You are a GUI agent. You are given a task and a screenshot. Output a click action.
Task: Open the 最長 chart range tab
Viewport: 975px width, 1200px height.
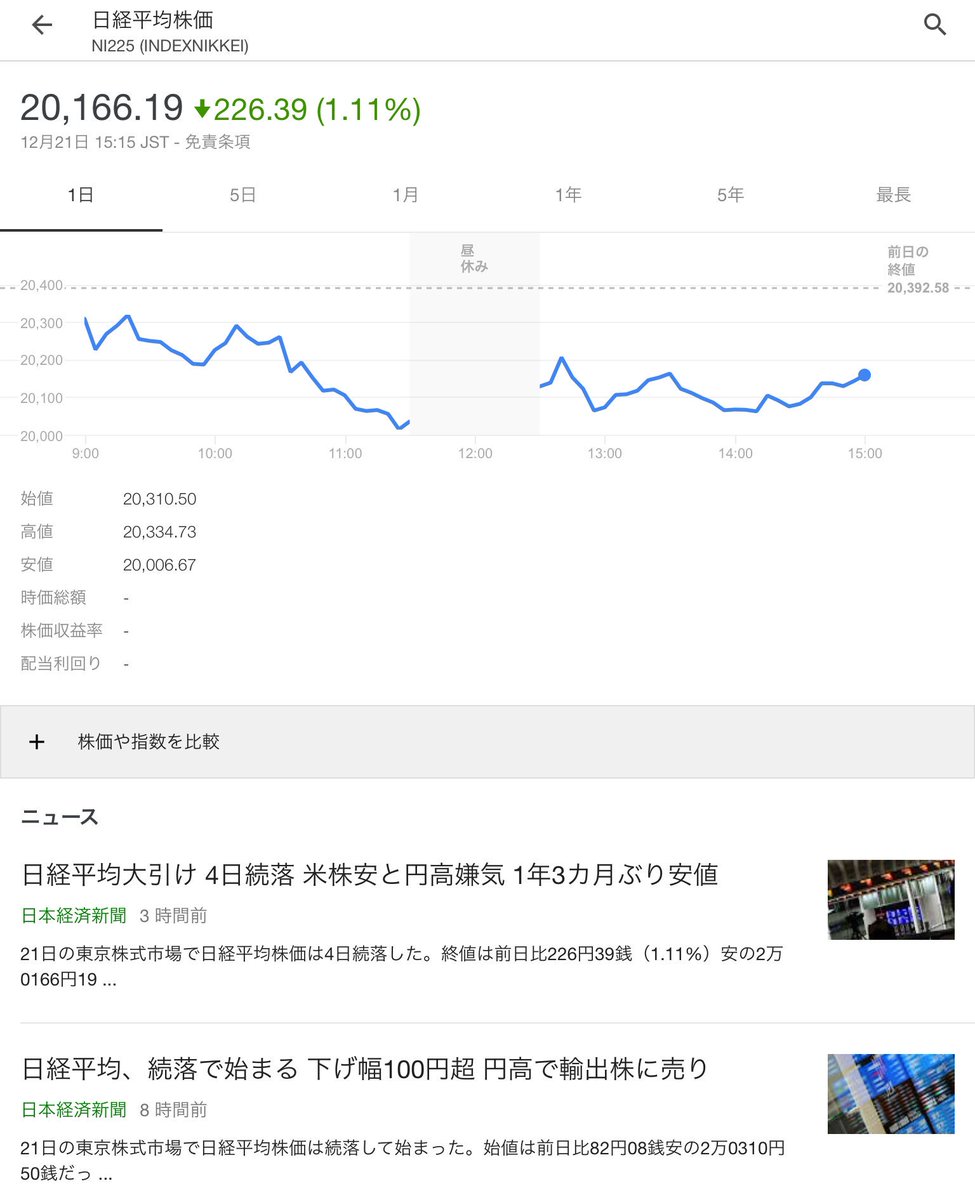[893, 195]
